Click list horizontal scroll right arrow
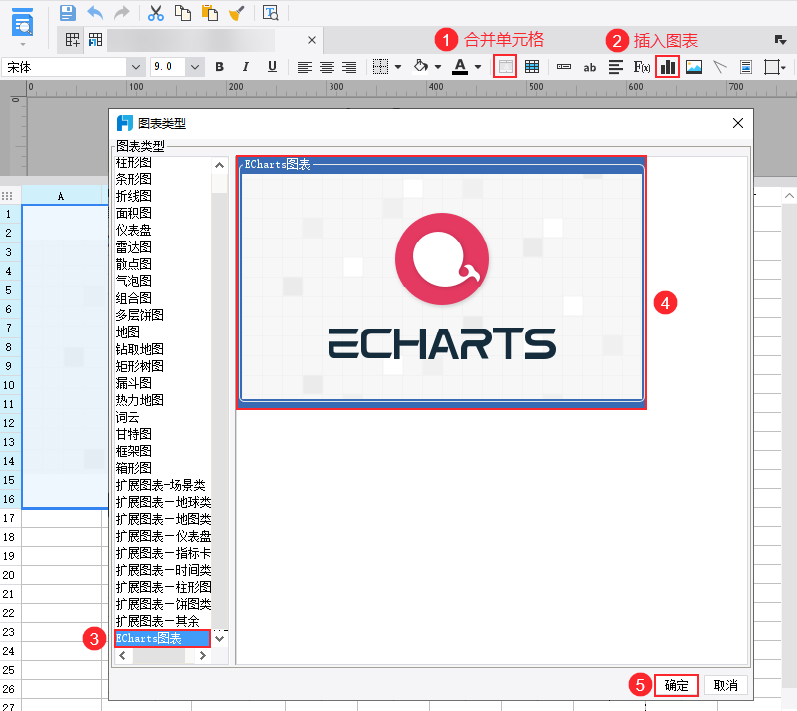This screenshot has width=797, height=711. tap(203, 656)
